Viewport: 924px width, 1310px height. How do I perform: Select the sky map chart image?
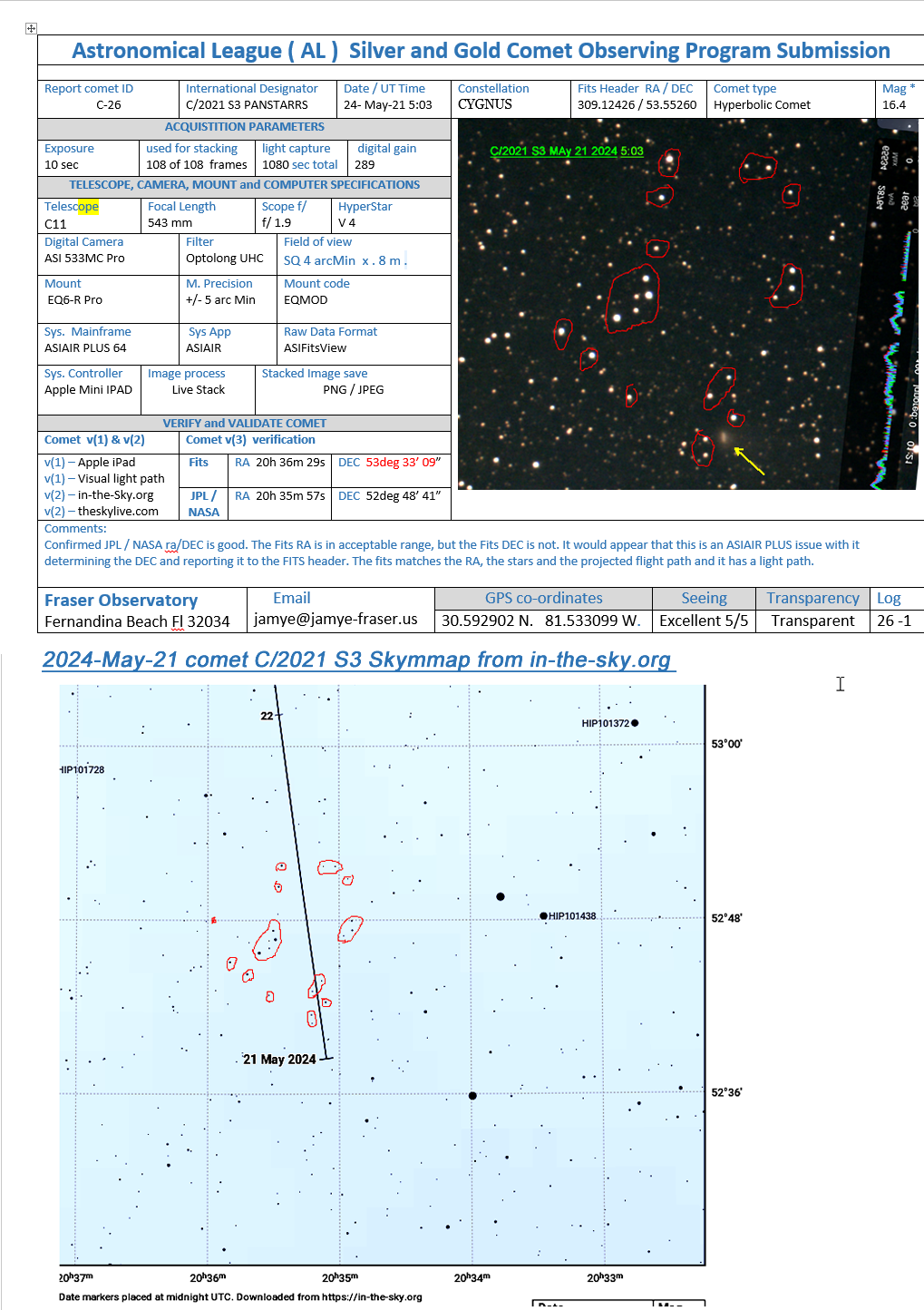tap(381, 975)
